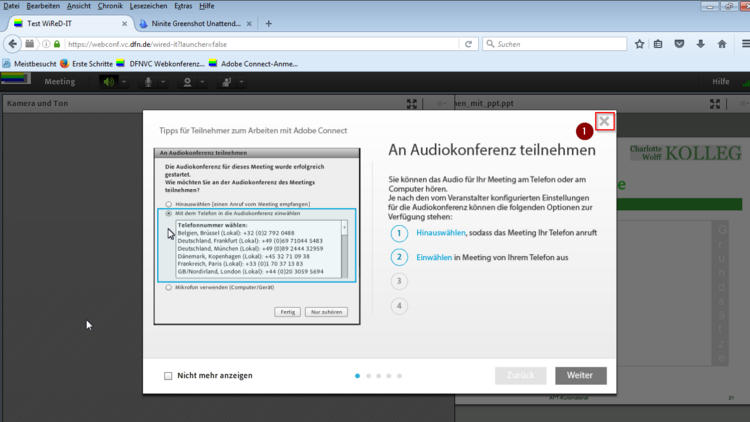Click the Weiter button
This screenshot has width=750, height=422.
(x=581, y=376)
